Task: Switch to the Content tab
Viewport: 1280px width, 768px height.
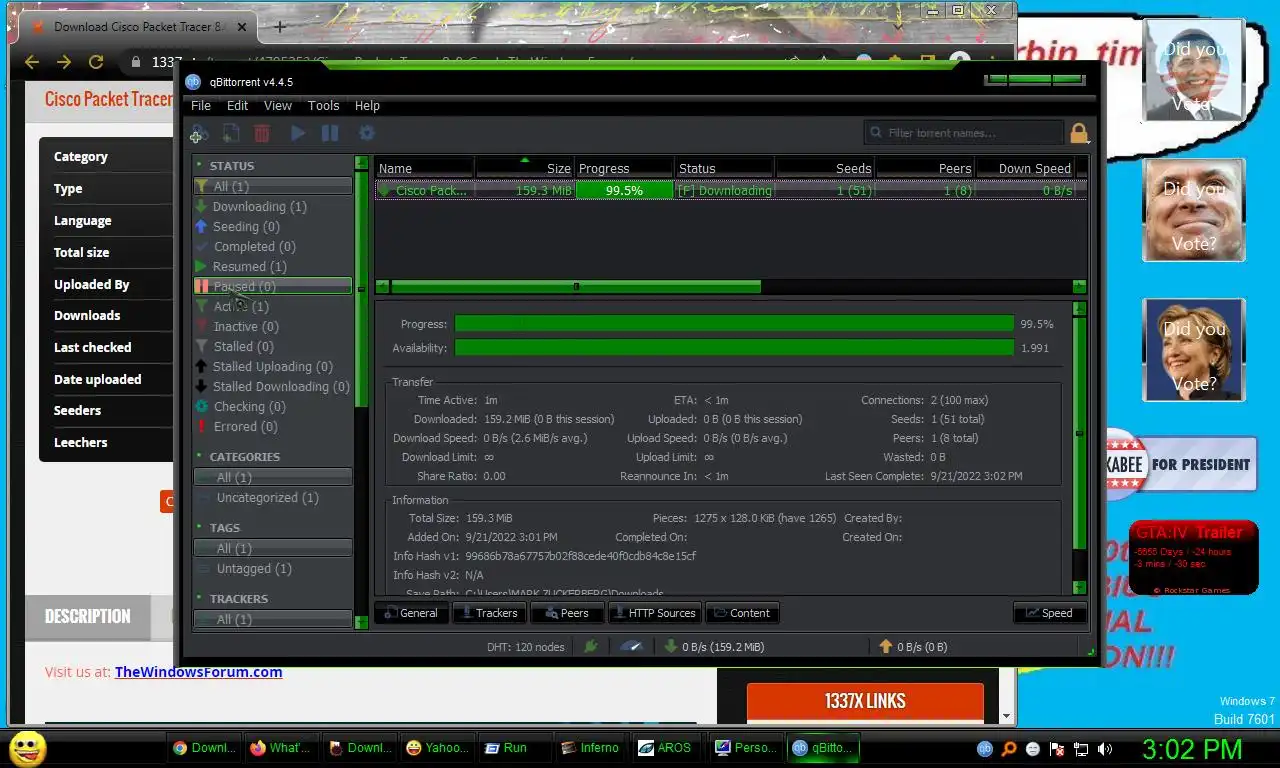Action: [742, 613]
